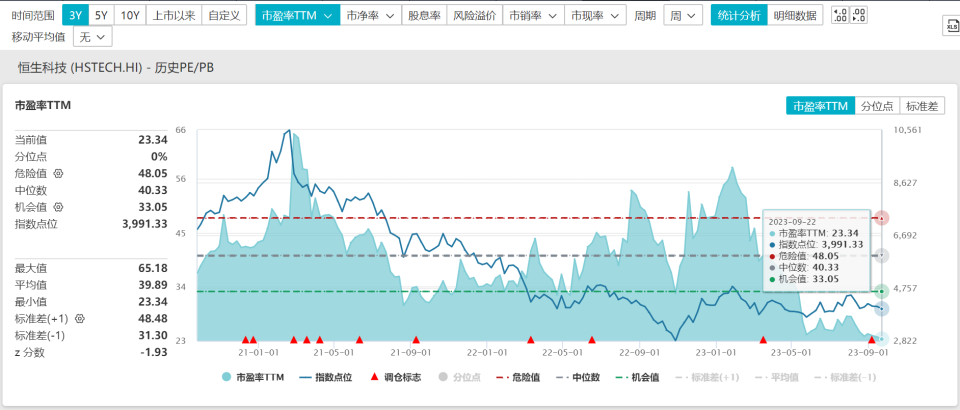Hide the 危险值 line via legend
960x410 pixels.
pyautogui.click(x=518, y=378)
